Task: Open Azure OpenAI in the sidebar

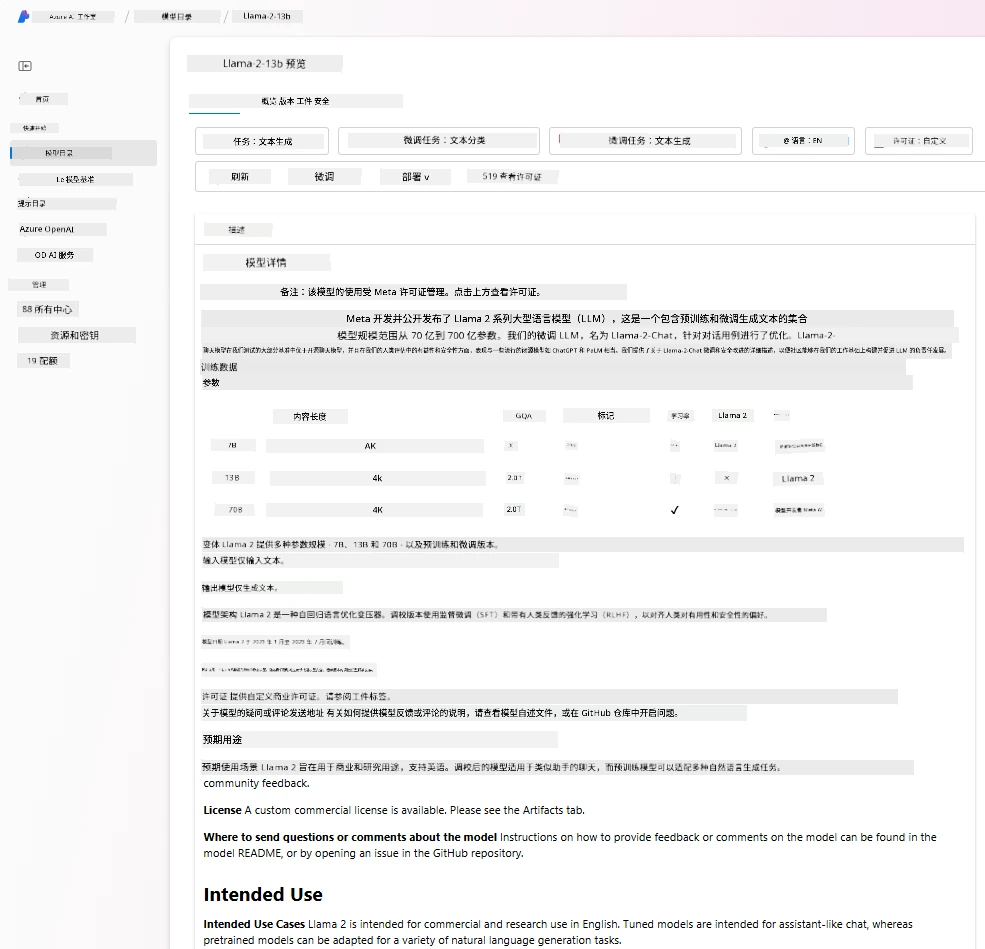Action: [46, 229]
